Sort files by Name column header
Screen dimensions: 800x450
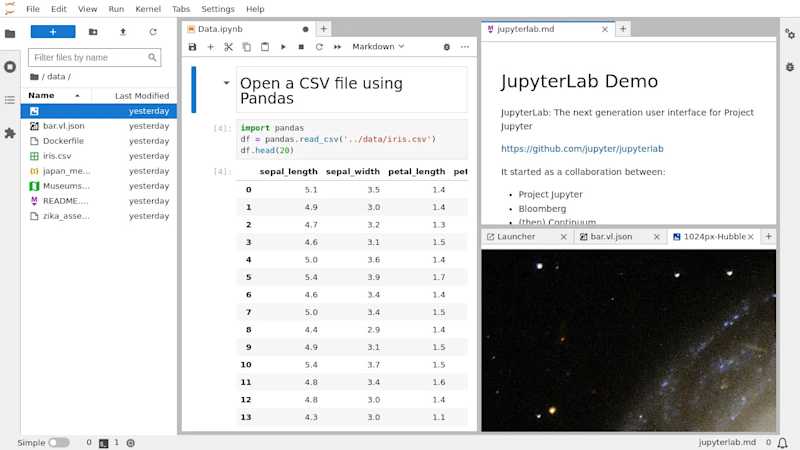point(56,95)
